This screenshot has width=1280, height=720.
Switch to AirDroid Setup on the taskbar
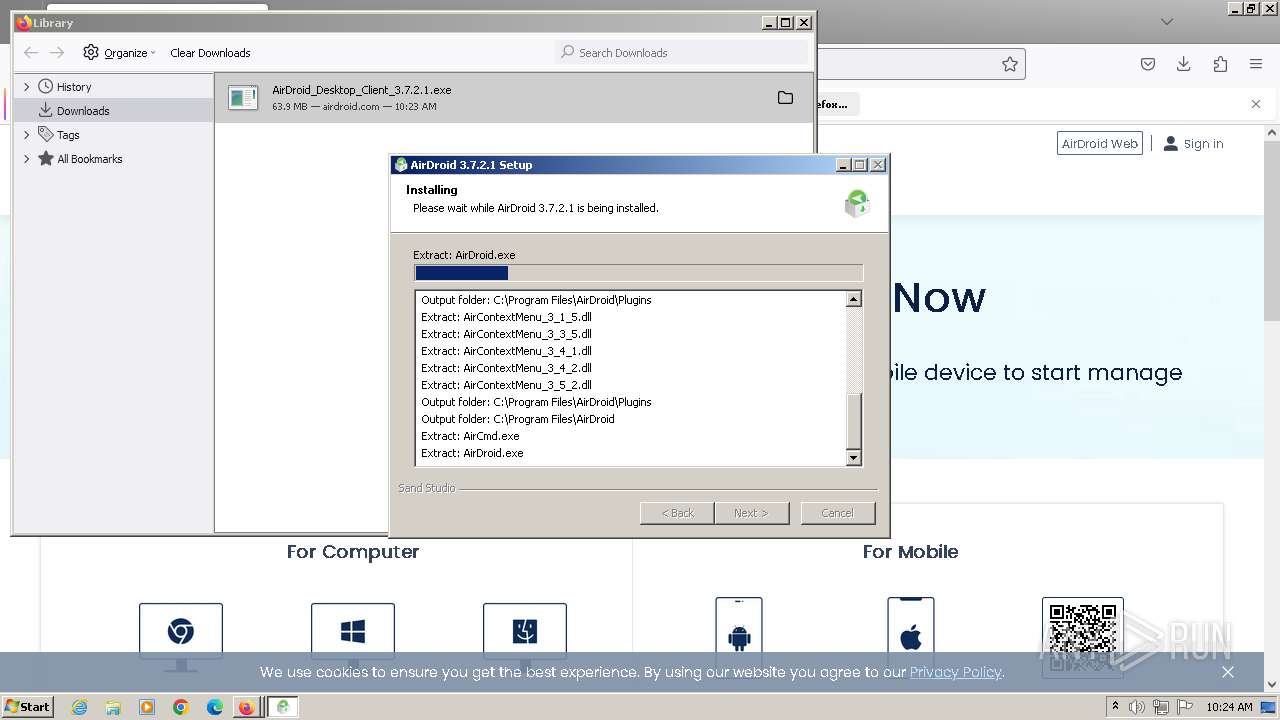283,707
